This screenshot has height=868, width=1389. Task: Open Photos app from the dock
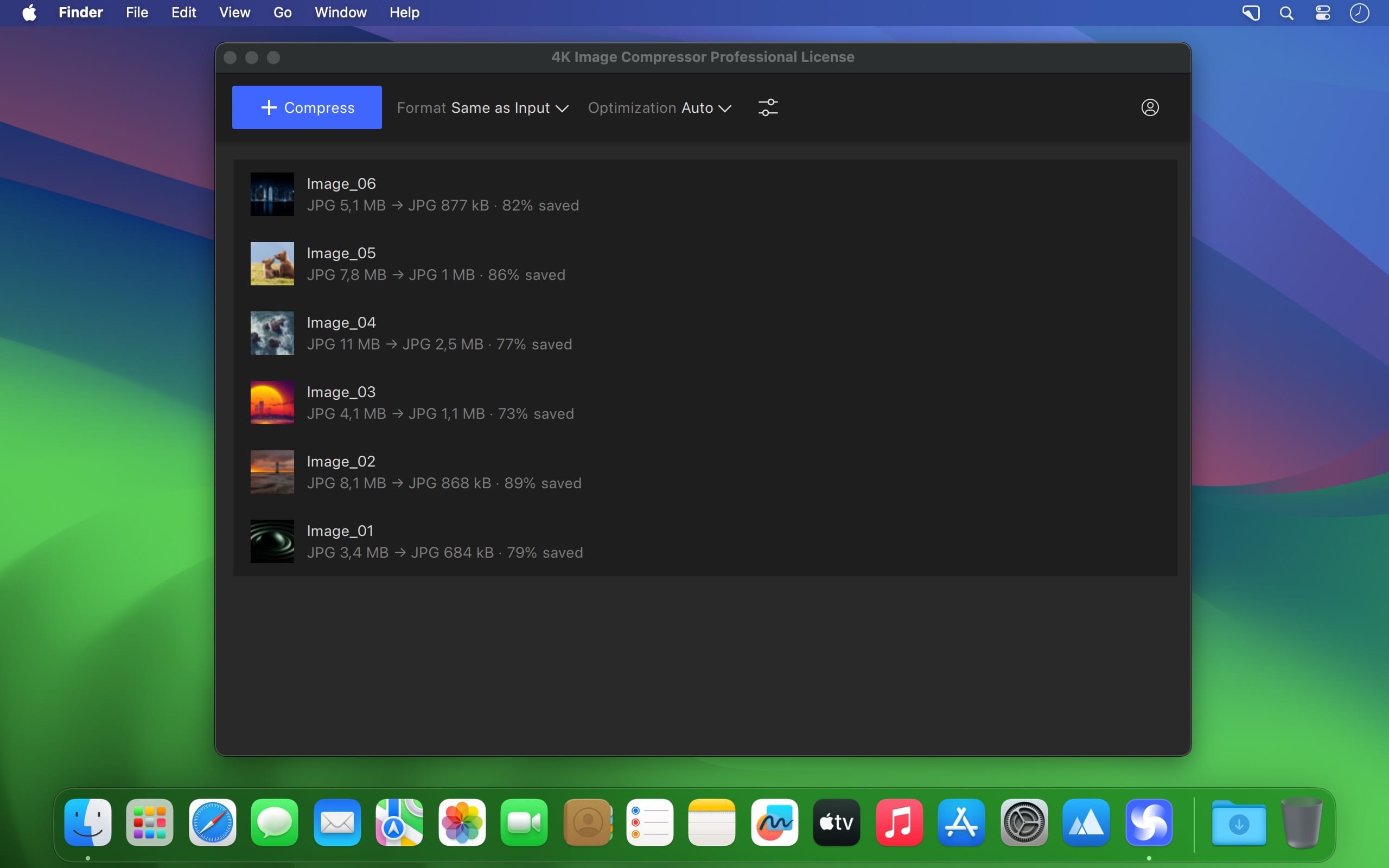point(462,822)
